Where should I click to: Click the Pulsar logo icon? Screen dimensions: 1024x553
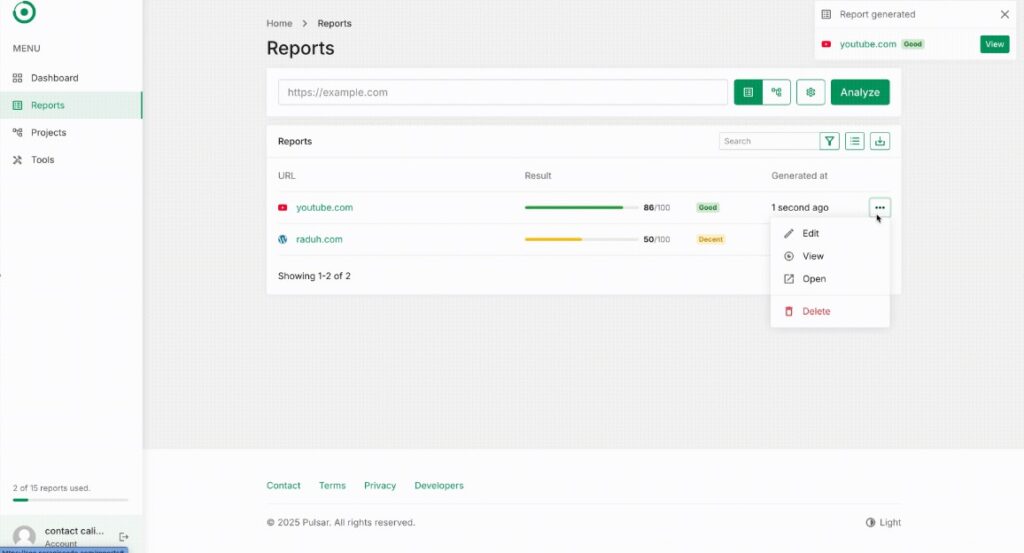click(24, 12)
